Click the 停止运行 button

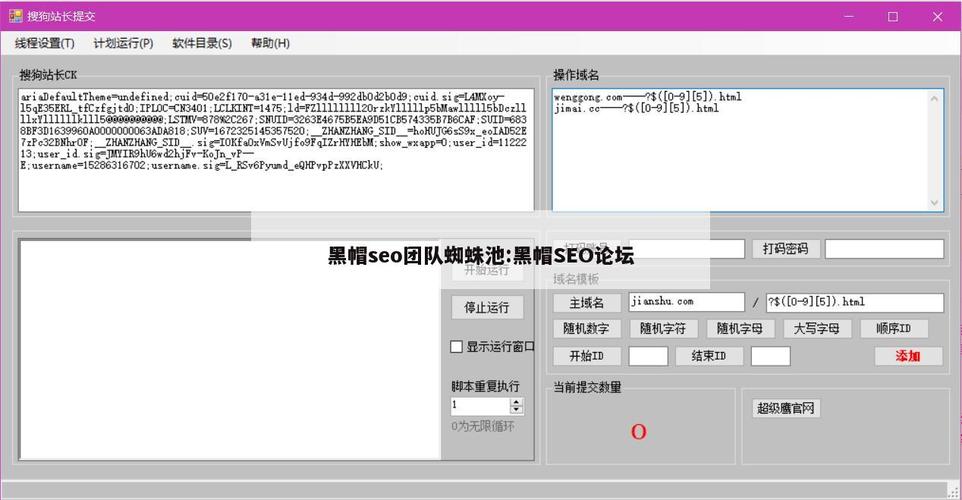coord(487,307)
